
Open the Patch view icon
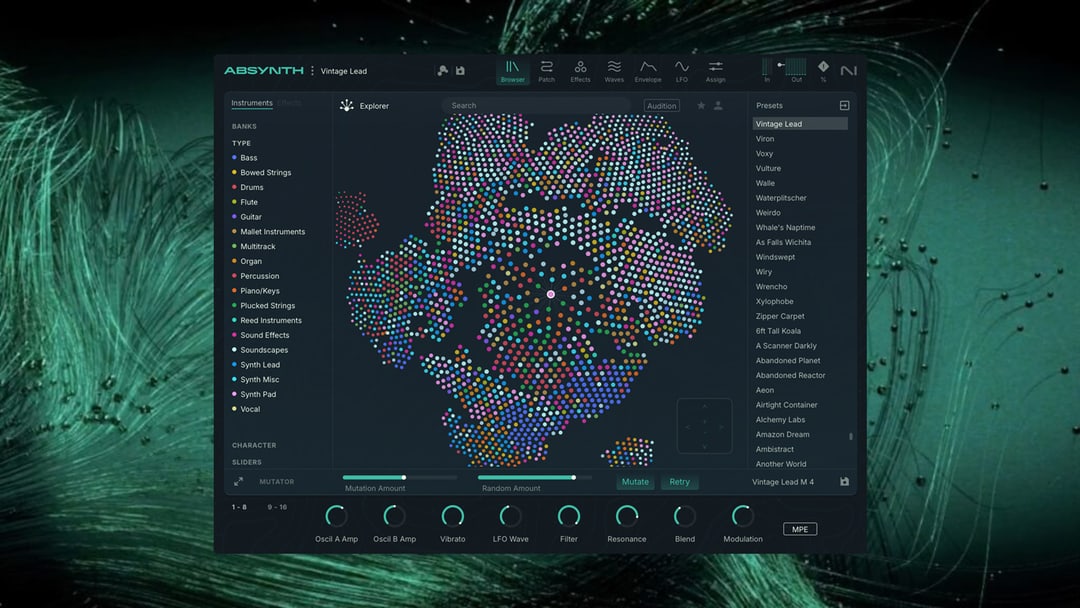546,70
